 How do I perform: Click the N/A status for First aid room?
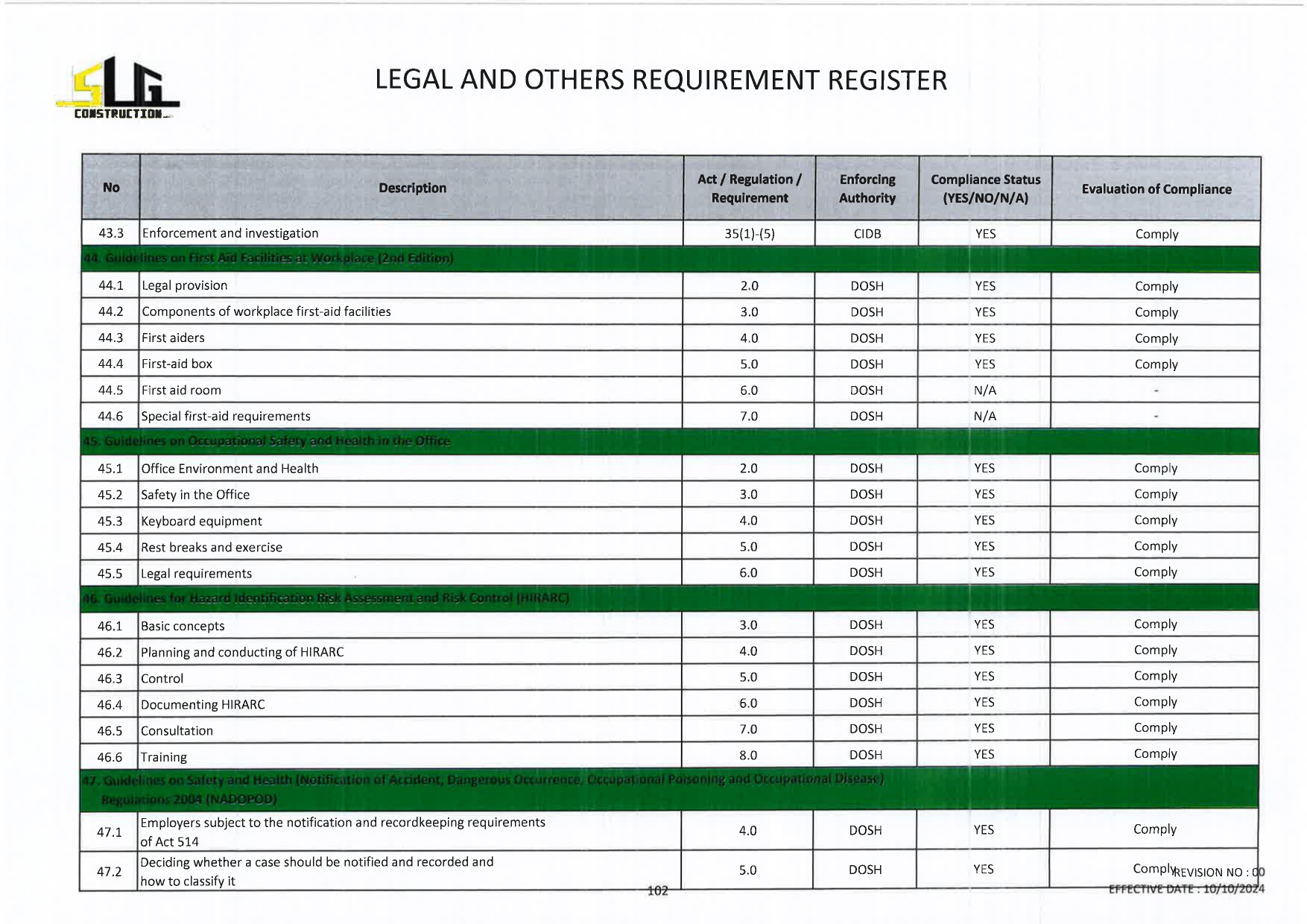[x=984, y=390]
